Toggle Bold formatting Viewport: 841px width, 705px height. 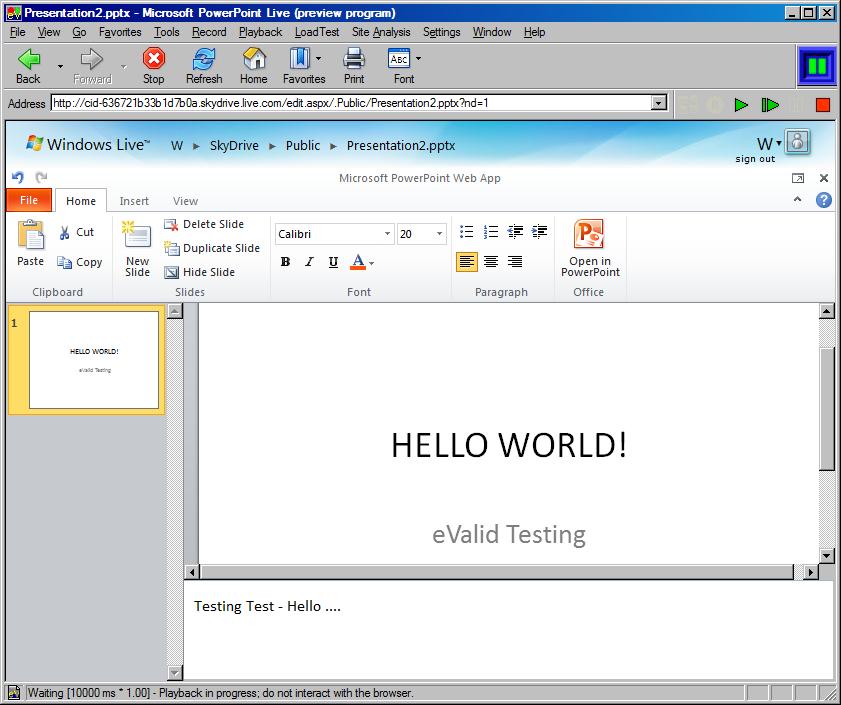click(285, 262)
